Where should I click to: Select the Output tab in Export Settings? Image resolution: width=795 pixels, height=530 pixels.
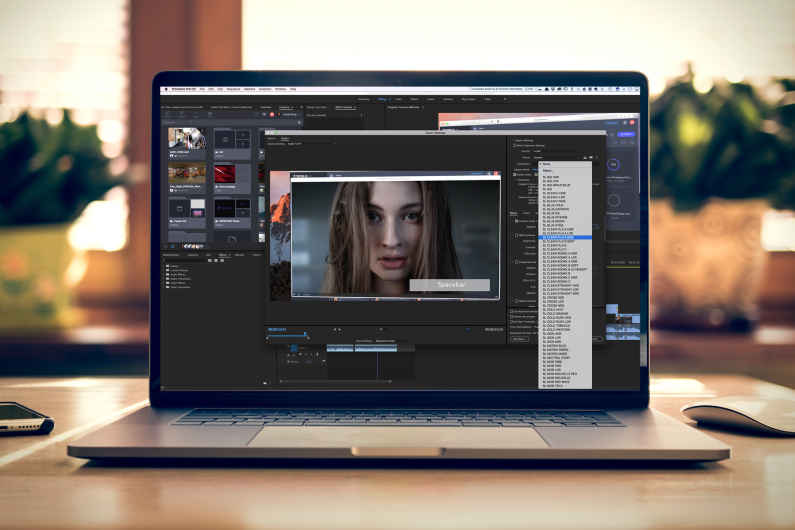(x=284, y=138)
